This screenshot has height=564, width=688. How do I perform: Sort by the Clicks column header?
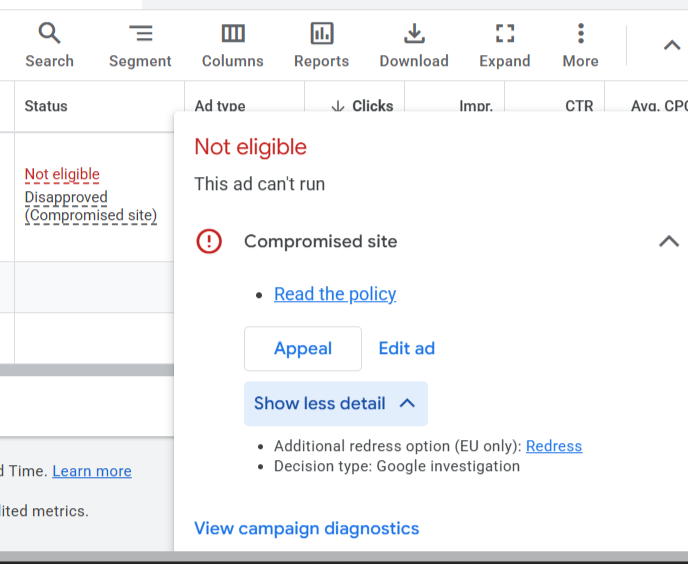(362, 106)
